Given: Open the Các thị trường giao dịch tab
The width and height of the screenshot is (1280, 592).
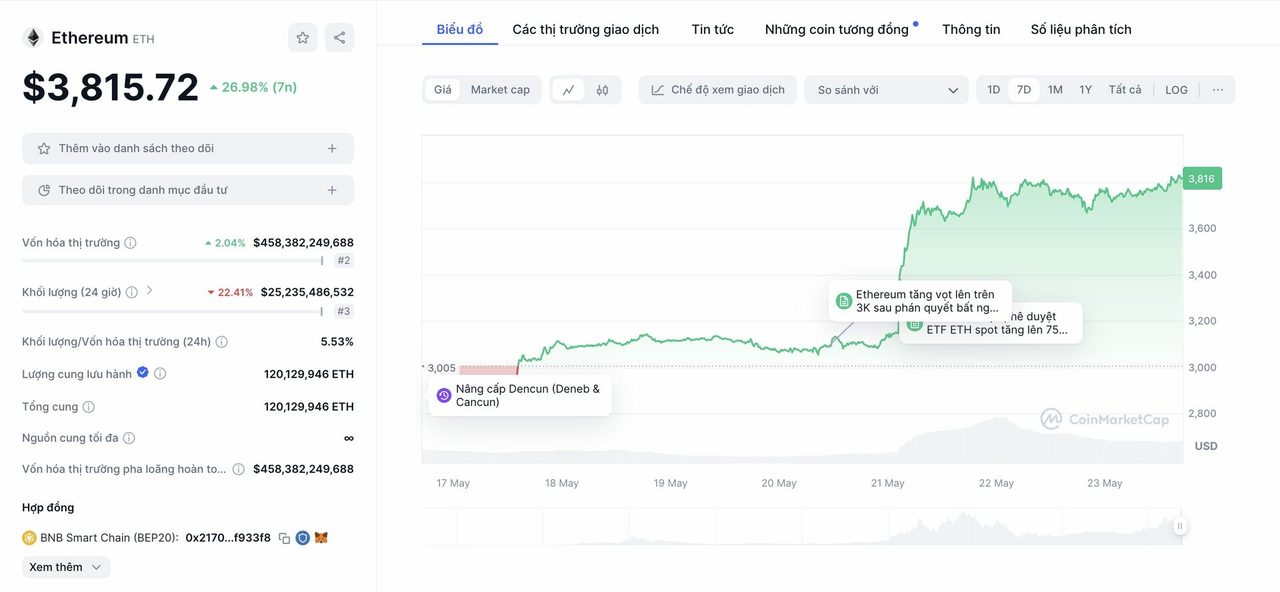Looking at the screenshot, I should pyautogui.click(x=586, y=29).
